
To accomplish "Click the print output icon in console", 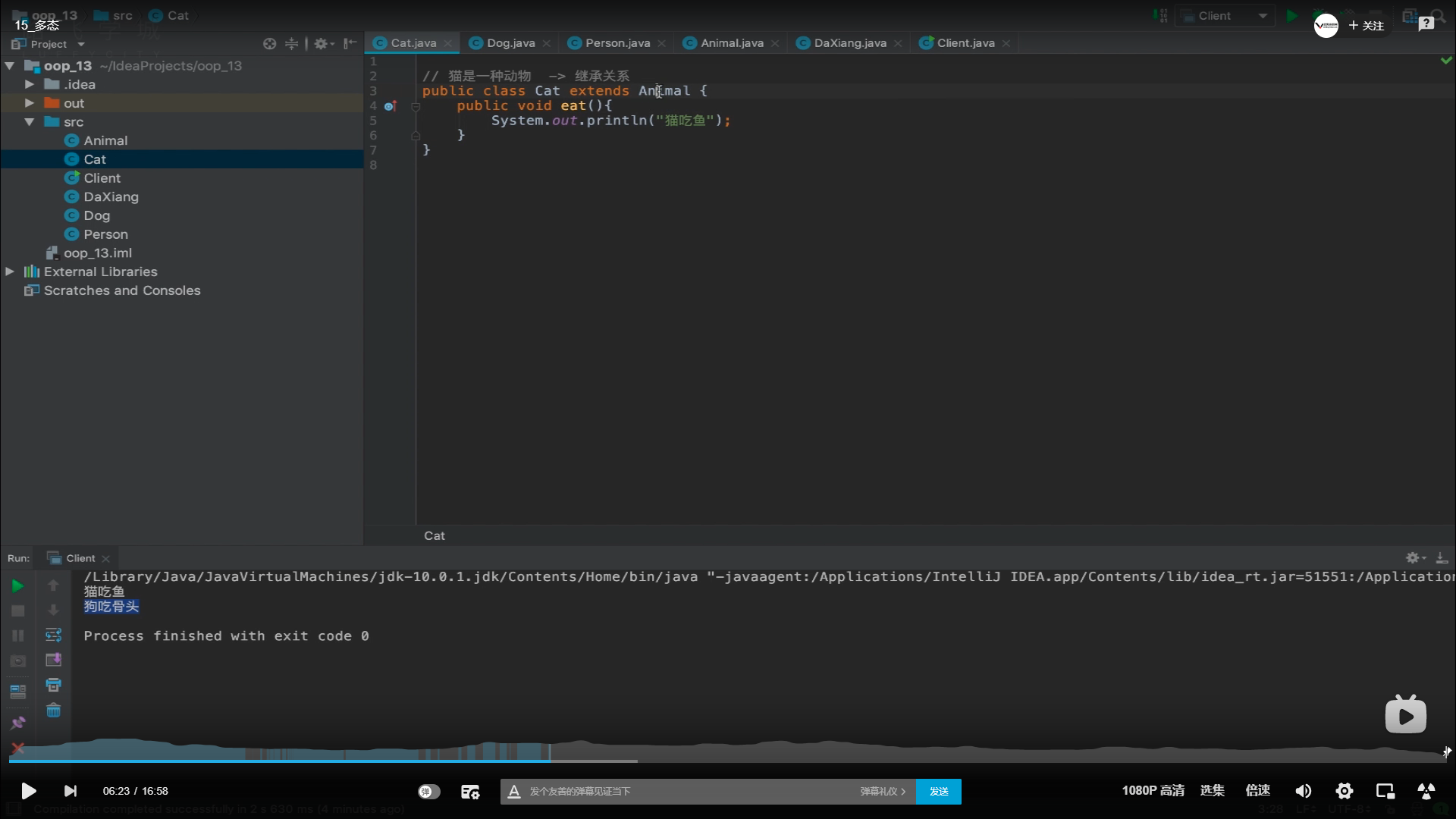I will coord(53,685).
